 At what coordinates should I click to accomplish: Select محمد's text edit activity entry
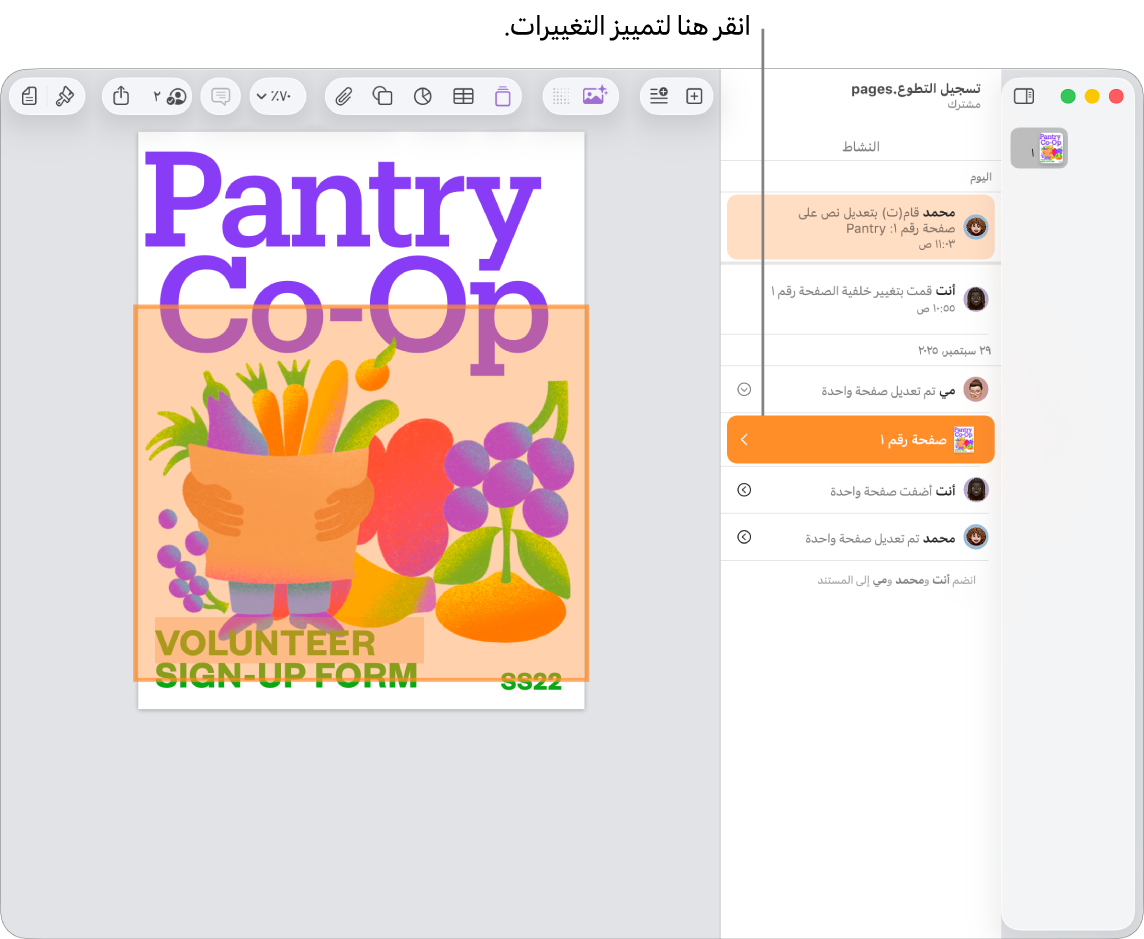861,227
